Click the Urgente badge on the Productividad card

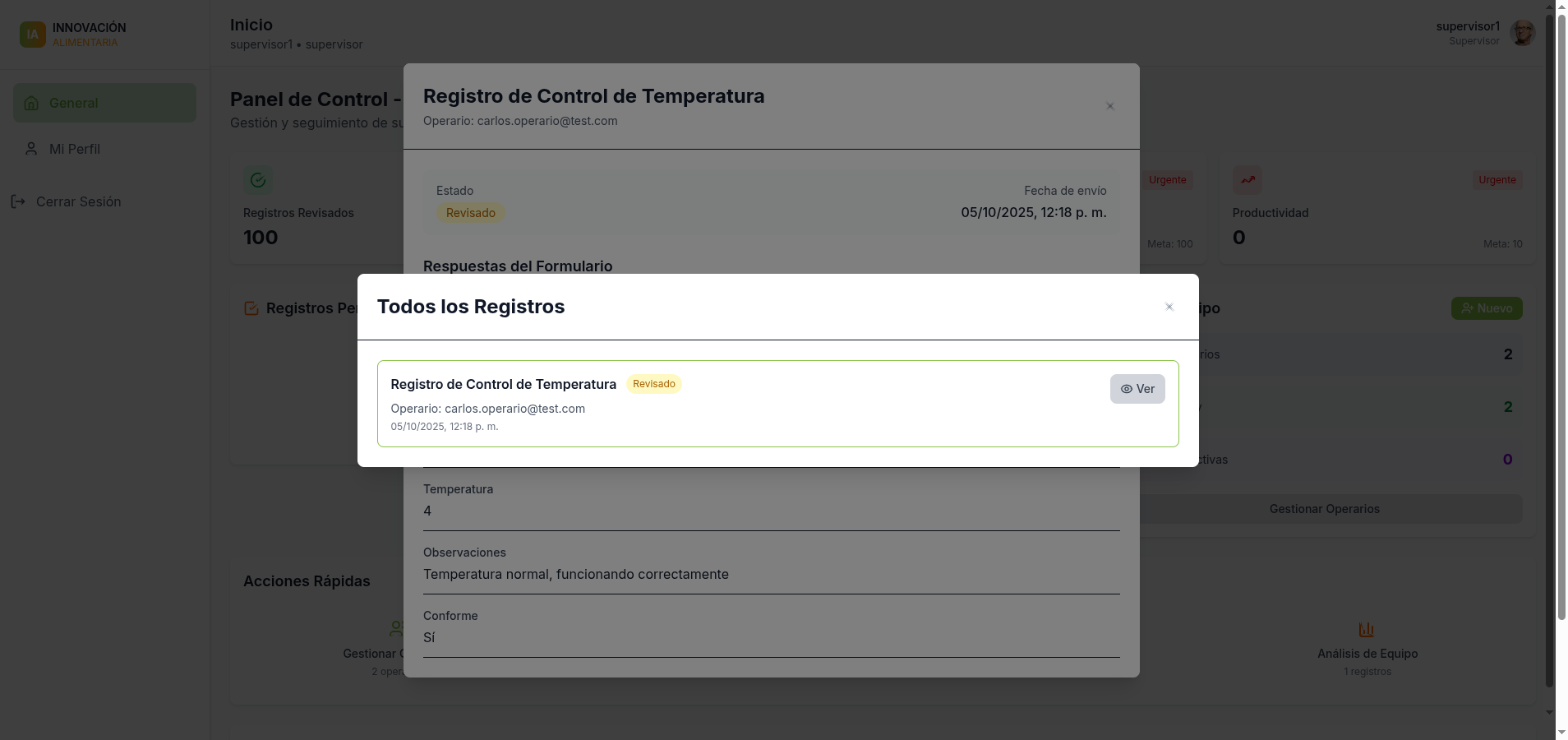tap(1497, 179)
